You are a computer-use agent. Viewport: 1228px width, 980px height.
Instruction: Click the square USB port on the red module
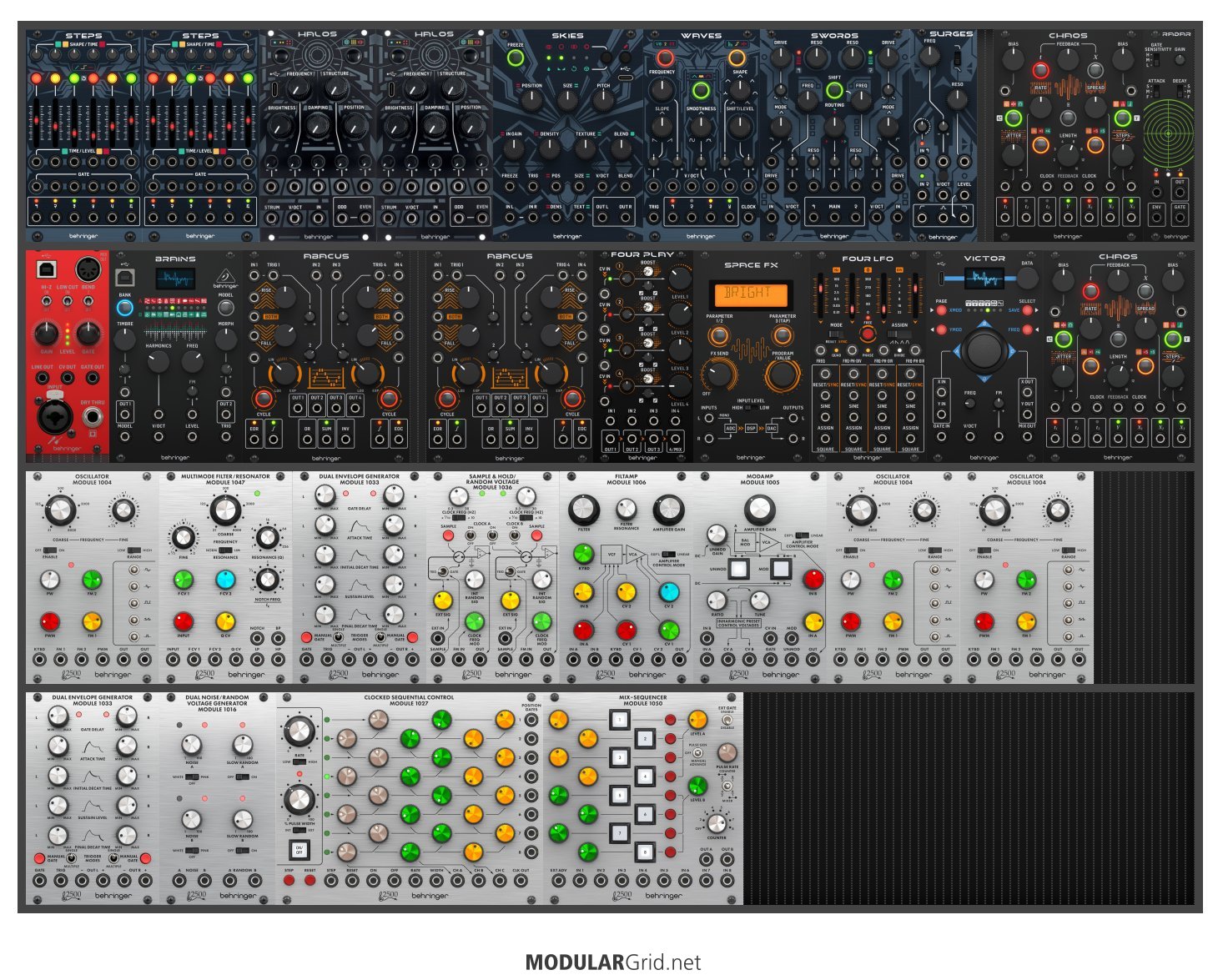point(47,269)
